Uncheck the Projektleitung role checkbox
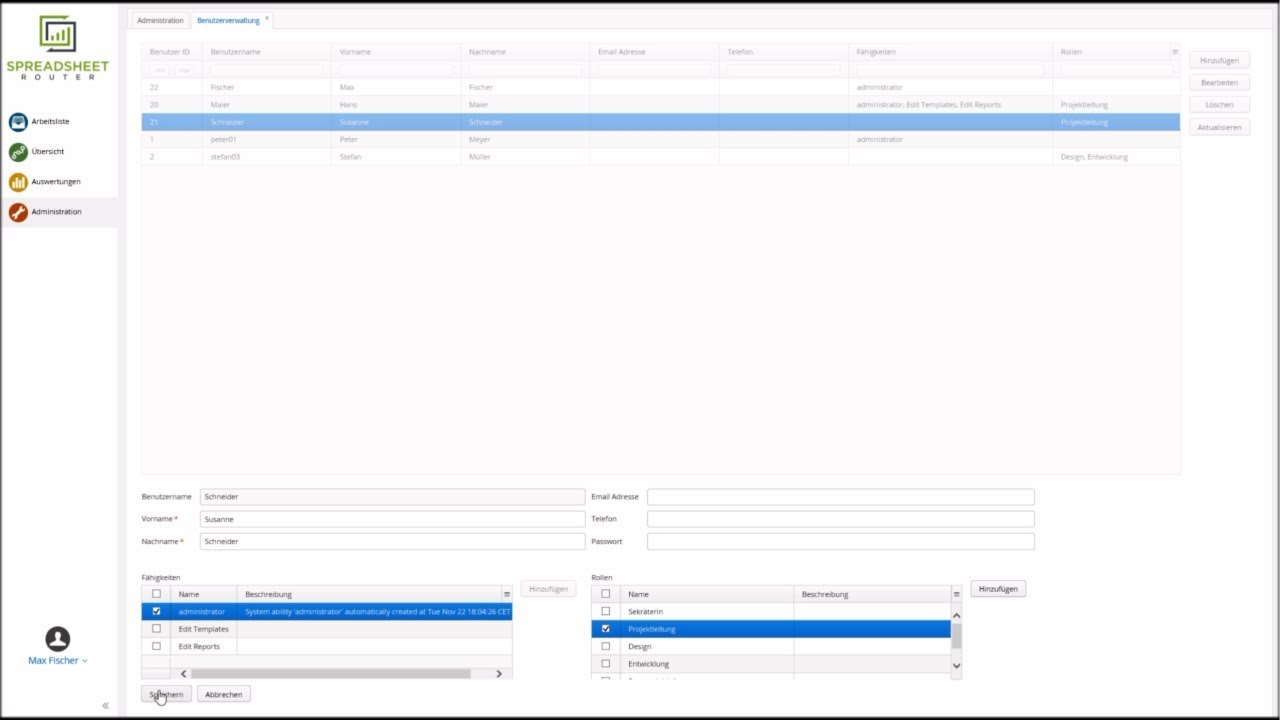1280x720 pixels. click(x=605, y=629)
